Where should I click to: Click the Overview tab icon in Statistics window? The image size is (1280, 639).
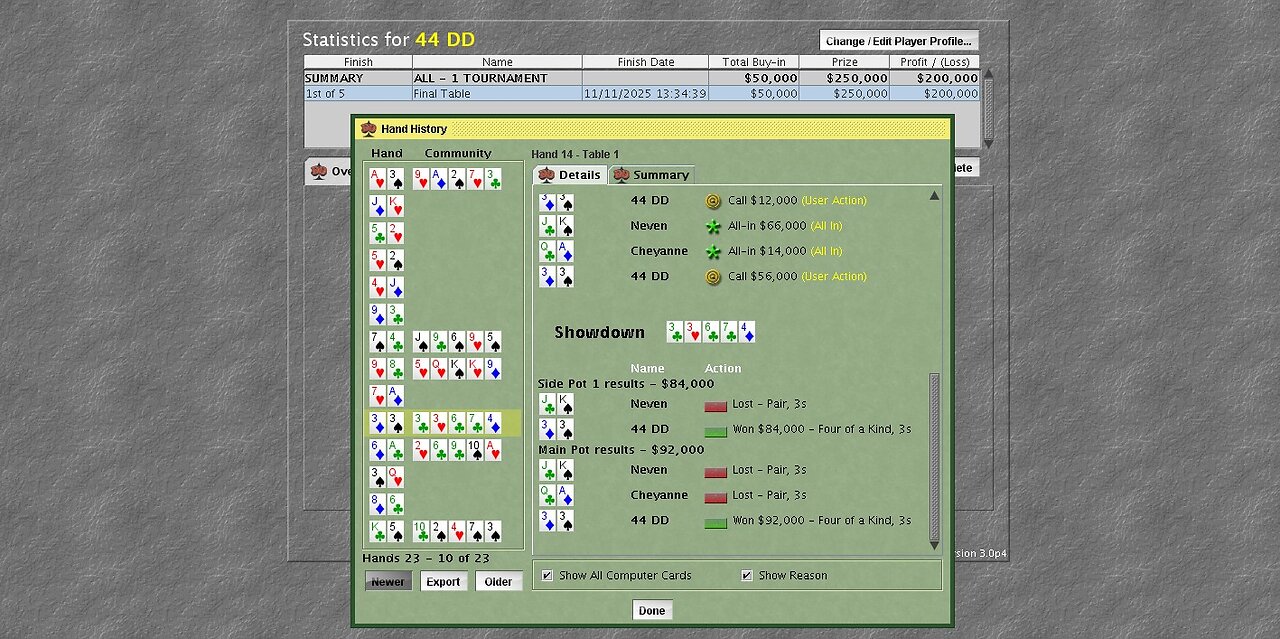click(x=319, y=171)
